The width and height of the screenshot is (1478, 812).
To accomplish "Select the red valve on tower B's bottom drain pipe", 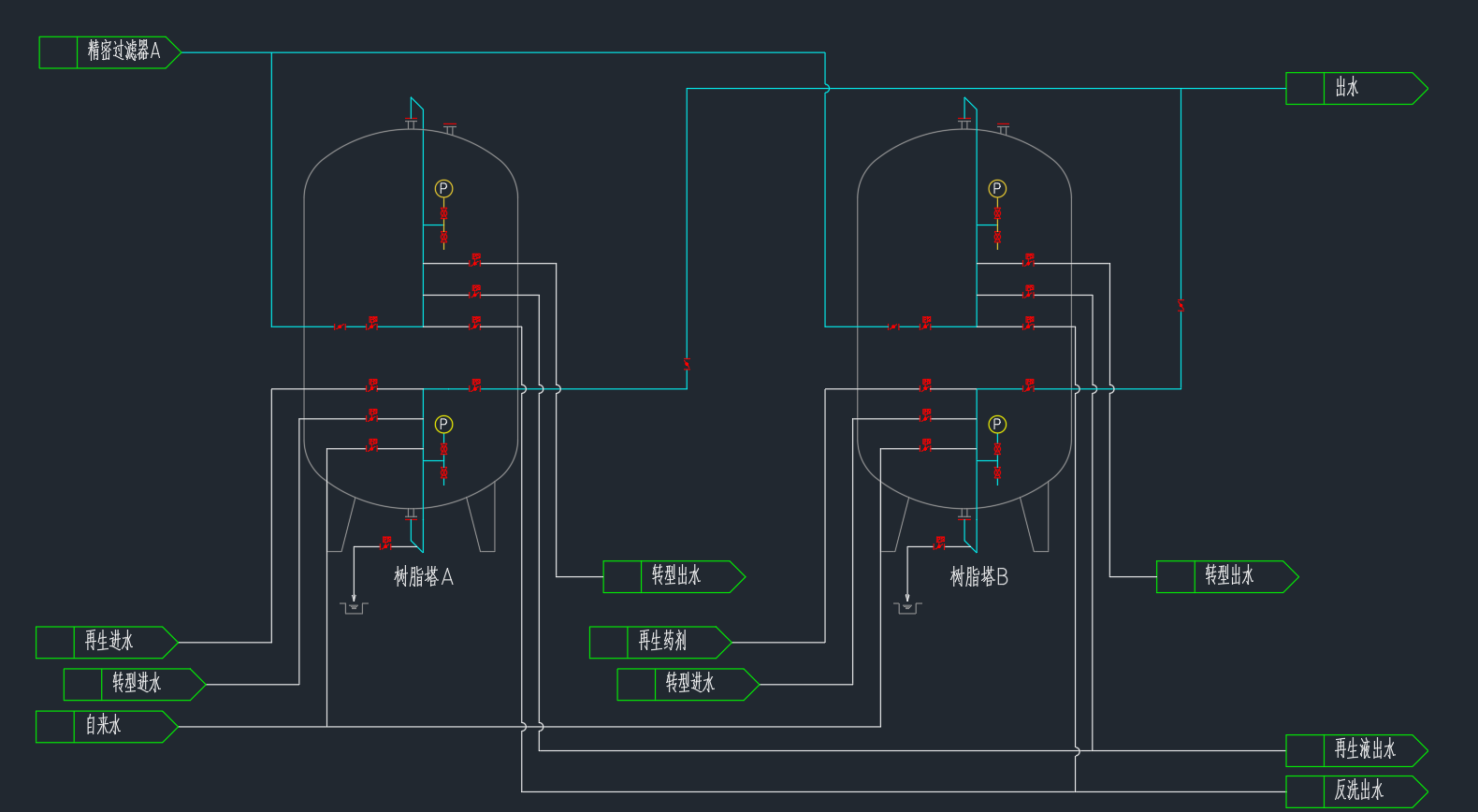I will (939, 543).
